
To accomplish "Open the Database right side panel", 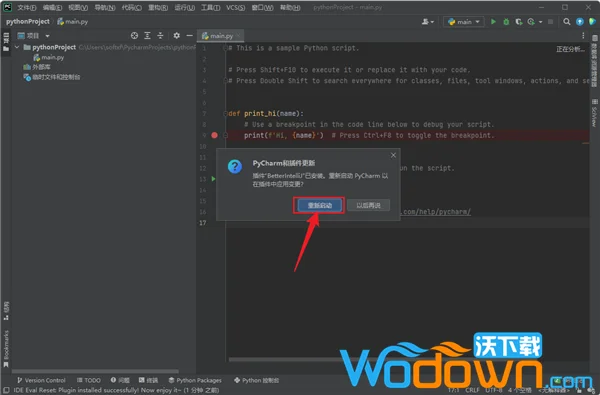I will 594,61.
